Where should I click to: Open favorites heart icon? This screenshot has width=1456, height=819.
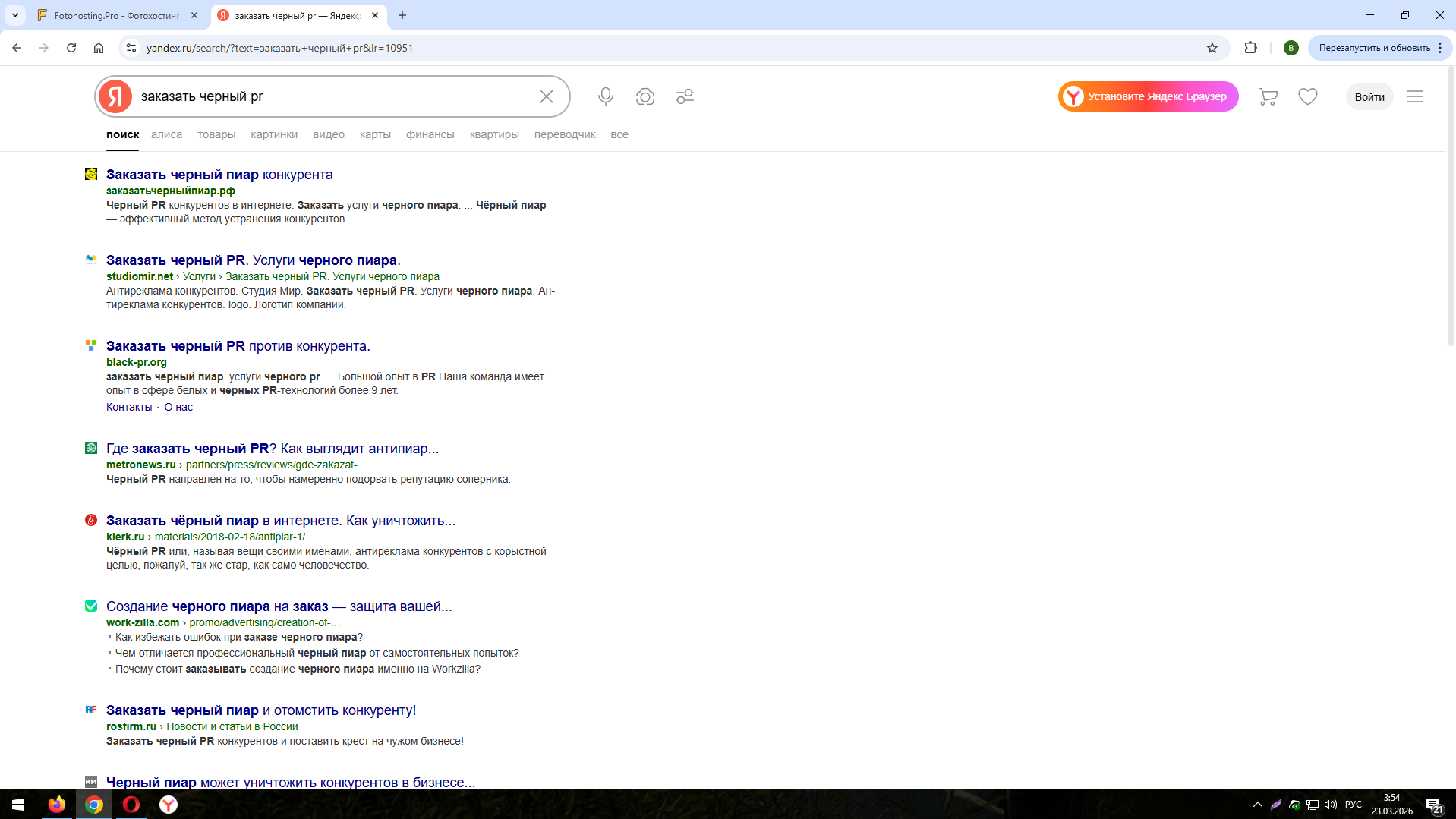1308,96
